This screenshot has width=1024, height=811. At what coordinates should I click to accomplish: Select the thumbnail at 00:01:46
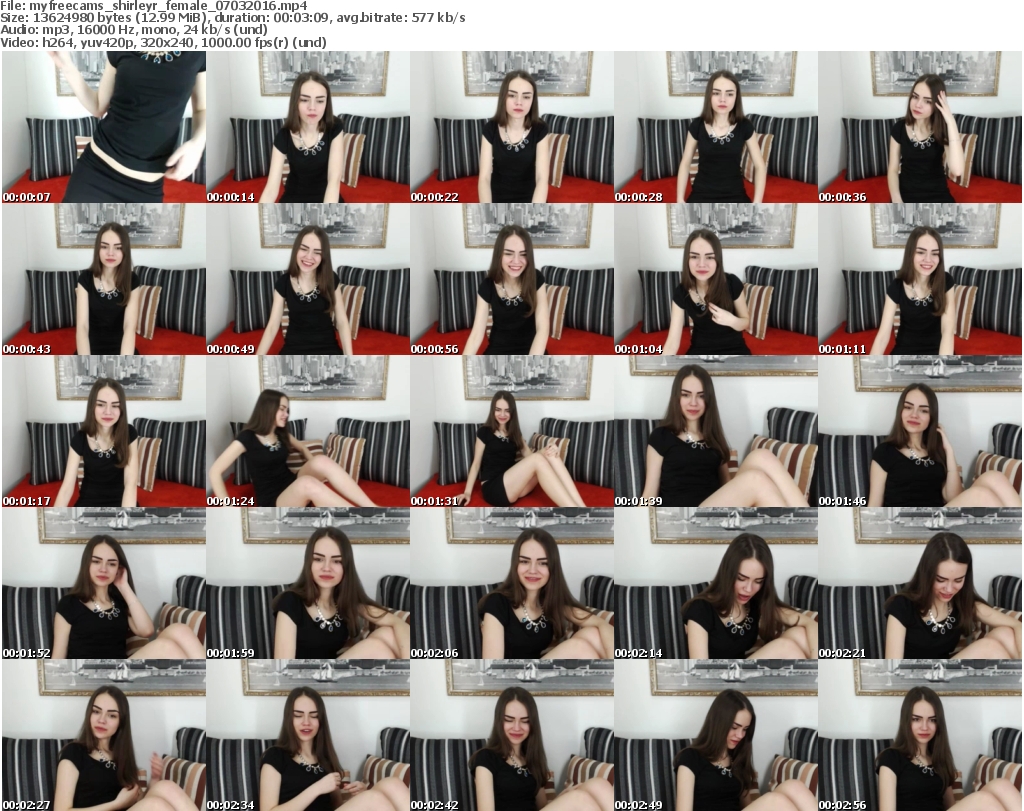(x=920, y=432)
